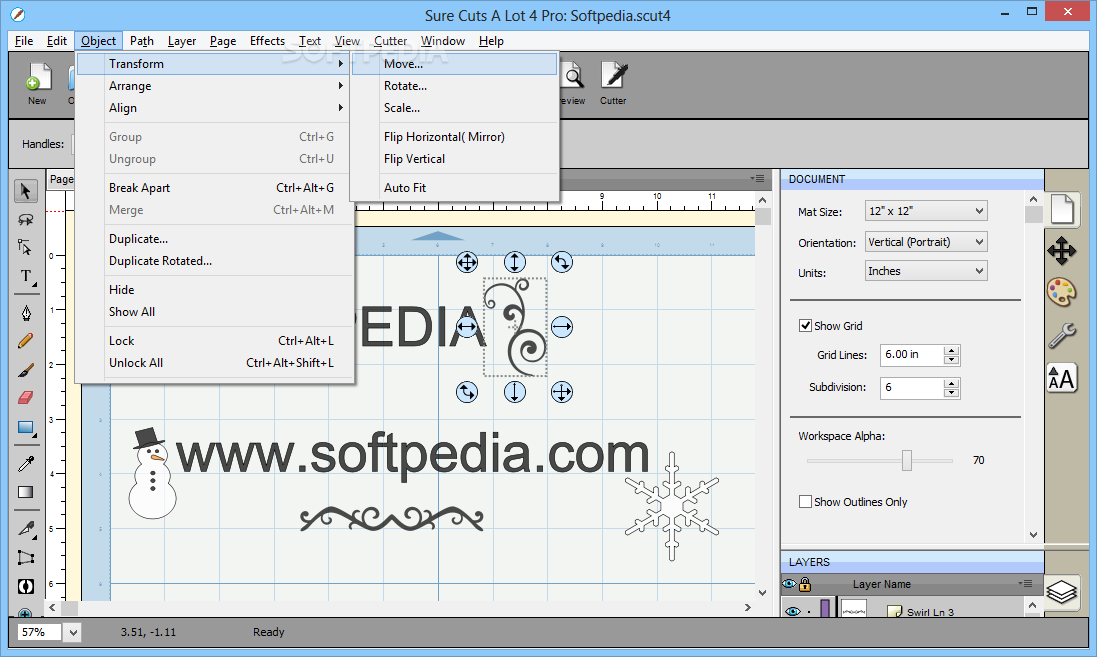The width and height of the screenshot is (1097, 657).
Task: Select the Pen draw tool
Action: [x=26, y=312]
